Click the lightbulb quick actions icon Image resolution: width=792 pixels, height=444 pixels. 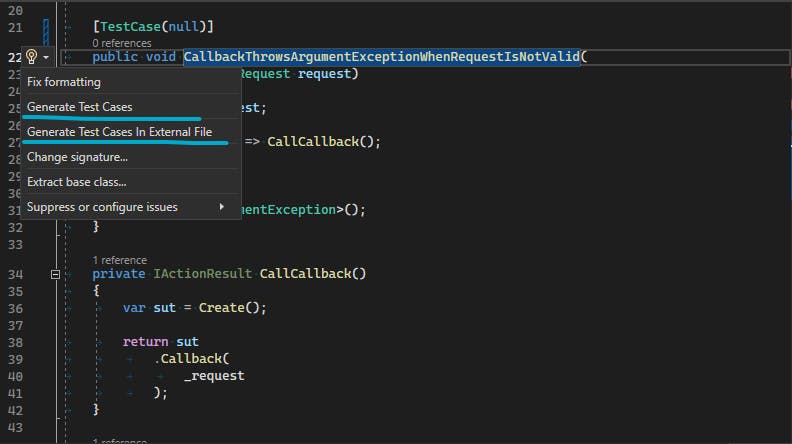(32, 57)
